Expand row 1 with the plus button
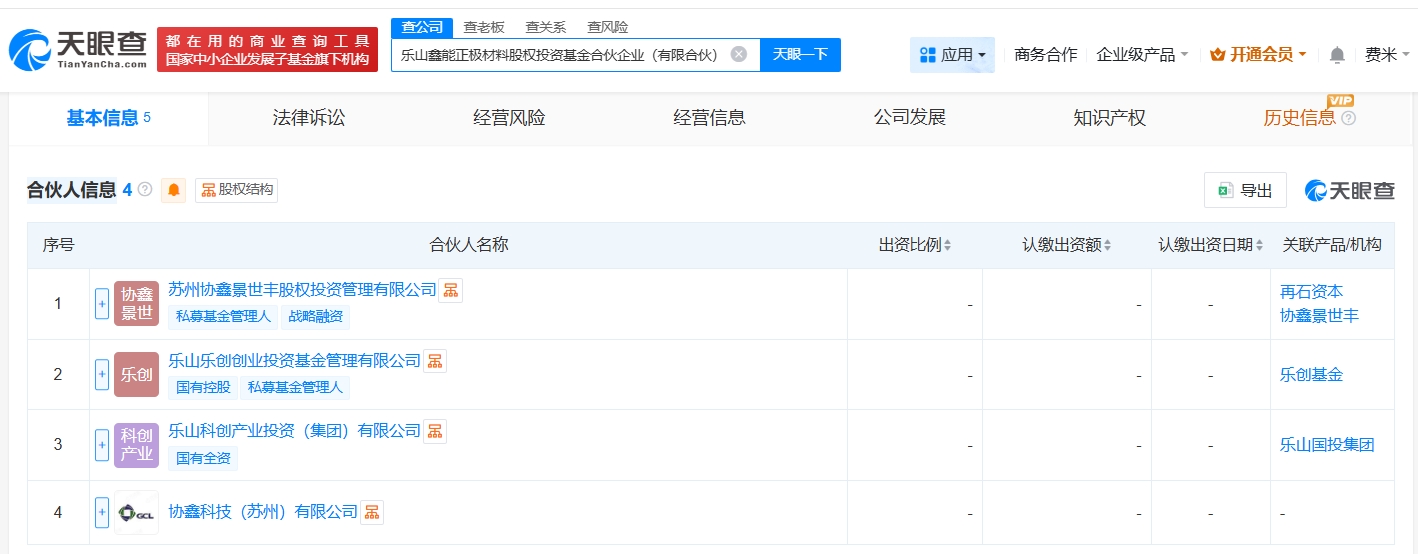The height and width of the screenshot is (554, 1418). 102,304
